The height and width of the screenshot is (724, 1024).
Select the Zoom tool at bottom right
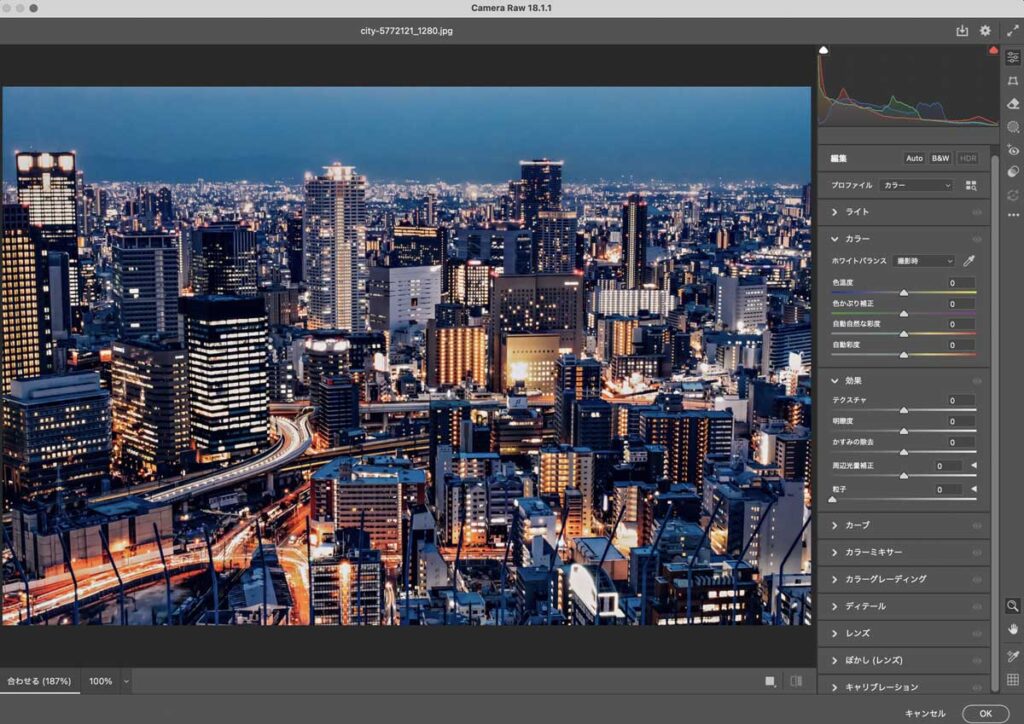pyautogui.click(x=1012, y=606)
